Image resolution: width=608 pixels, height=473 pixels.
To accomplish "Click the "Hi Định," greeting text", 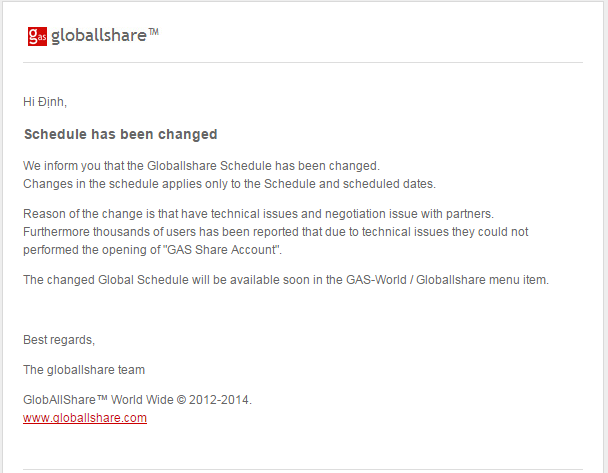I will point(45,101).
